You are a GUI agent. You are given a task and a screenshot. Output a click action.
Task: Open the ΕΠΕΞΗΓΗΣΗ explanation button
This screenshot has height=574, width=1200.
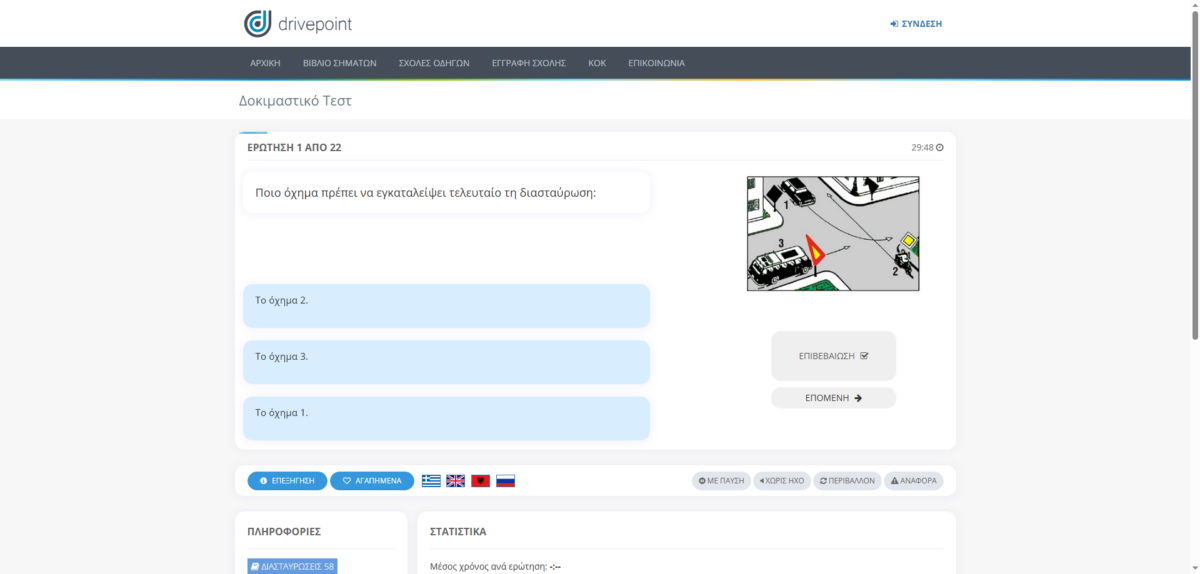click(287, 481)
